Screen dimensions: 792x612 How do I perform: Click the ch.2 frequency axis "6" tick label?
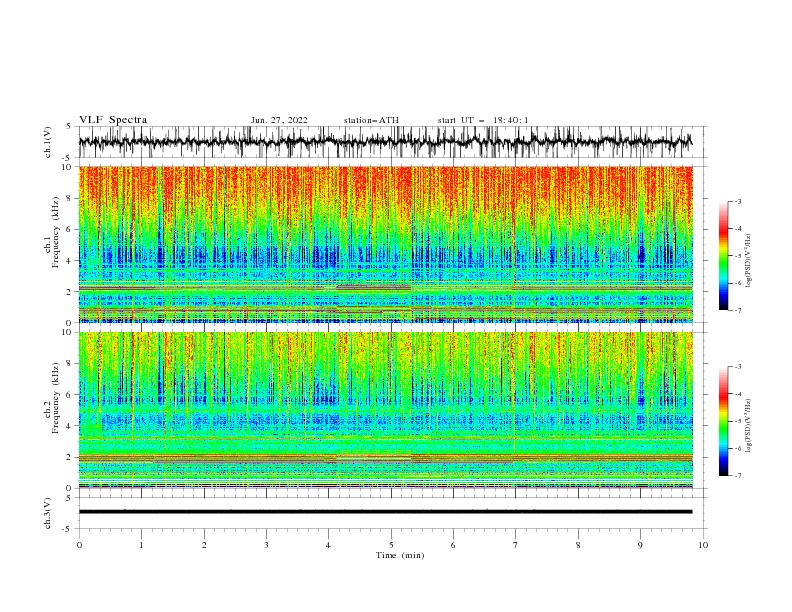[71, 395]
